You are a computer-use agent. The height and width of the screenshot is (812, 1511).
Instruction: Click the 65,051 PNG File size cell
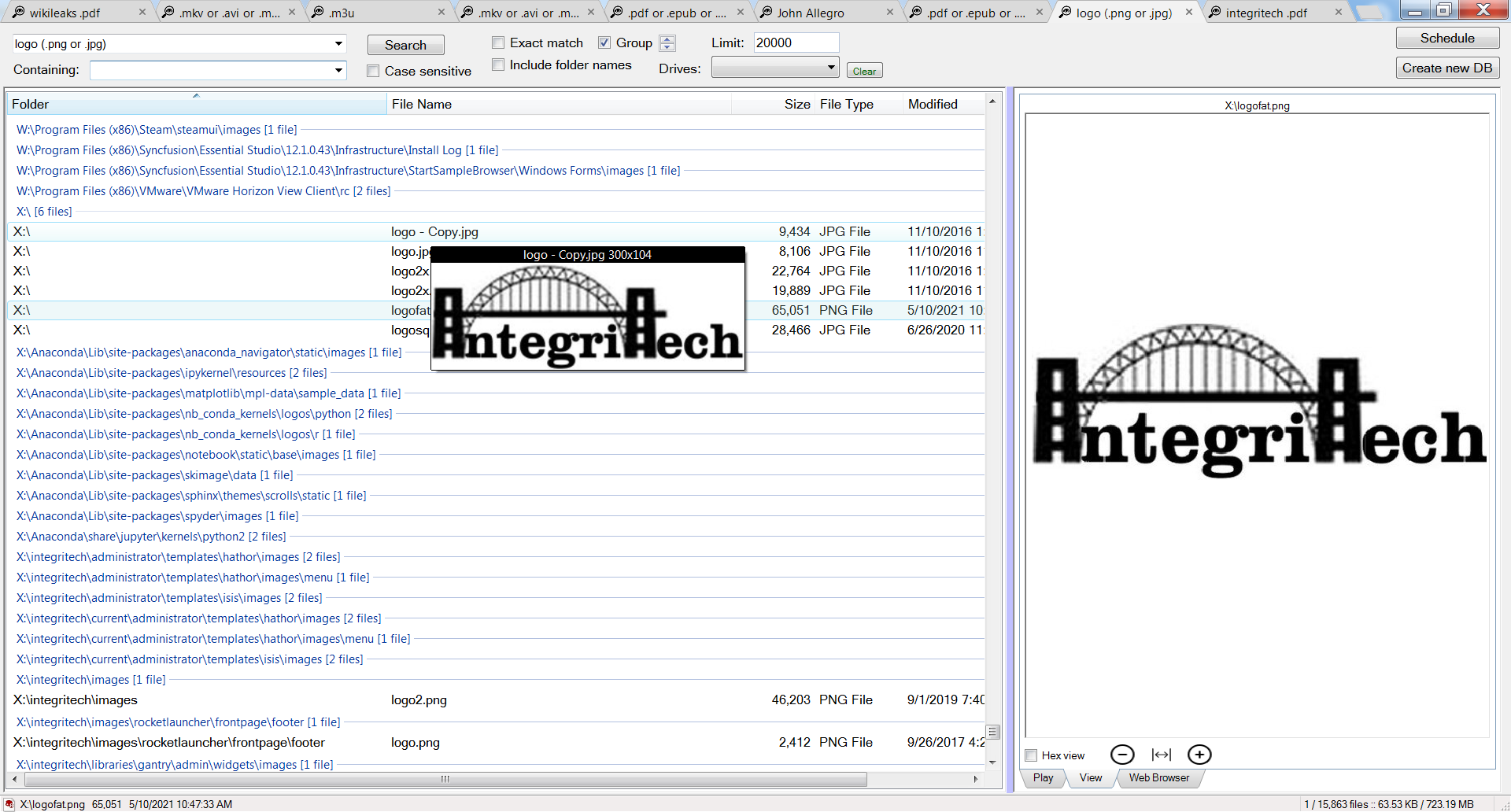pos(790,310)
